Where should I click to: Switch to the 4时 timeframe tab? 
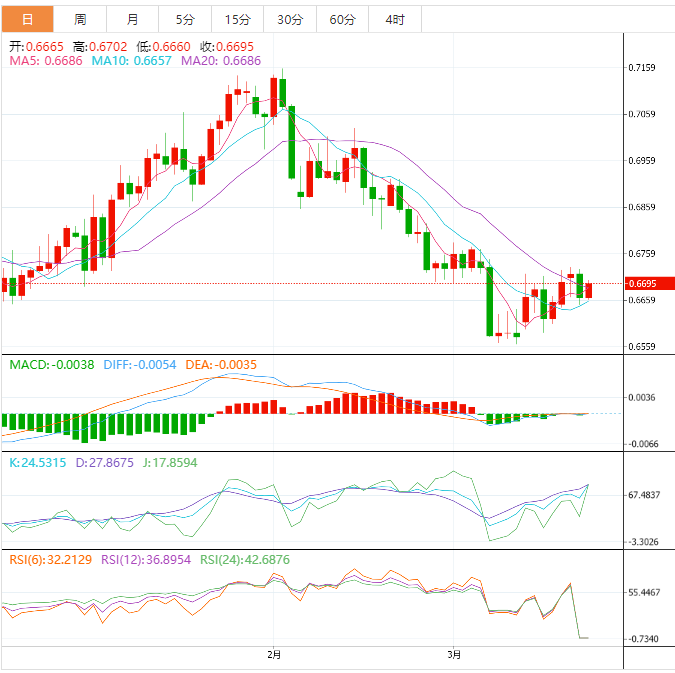[x=394, y=19]
